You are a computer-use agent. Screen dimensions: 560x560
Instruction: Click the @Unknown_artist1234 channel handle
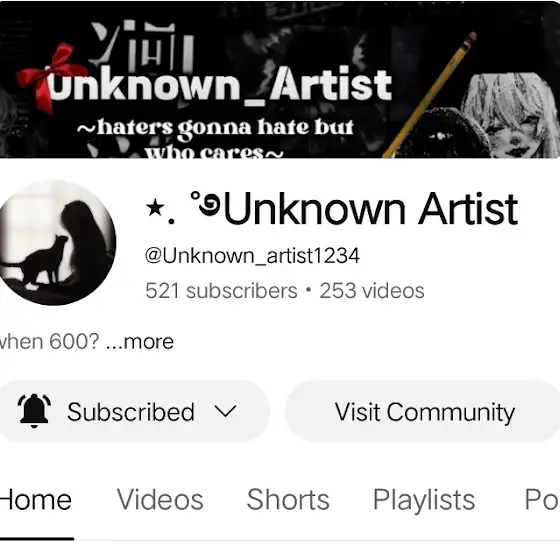tap(252, 256)
